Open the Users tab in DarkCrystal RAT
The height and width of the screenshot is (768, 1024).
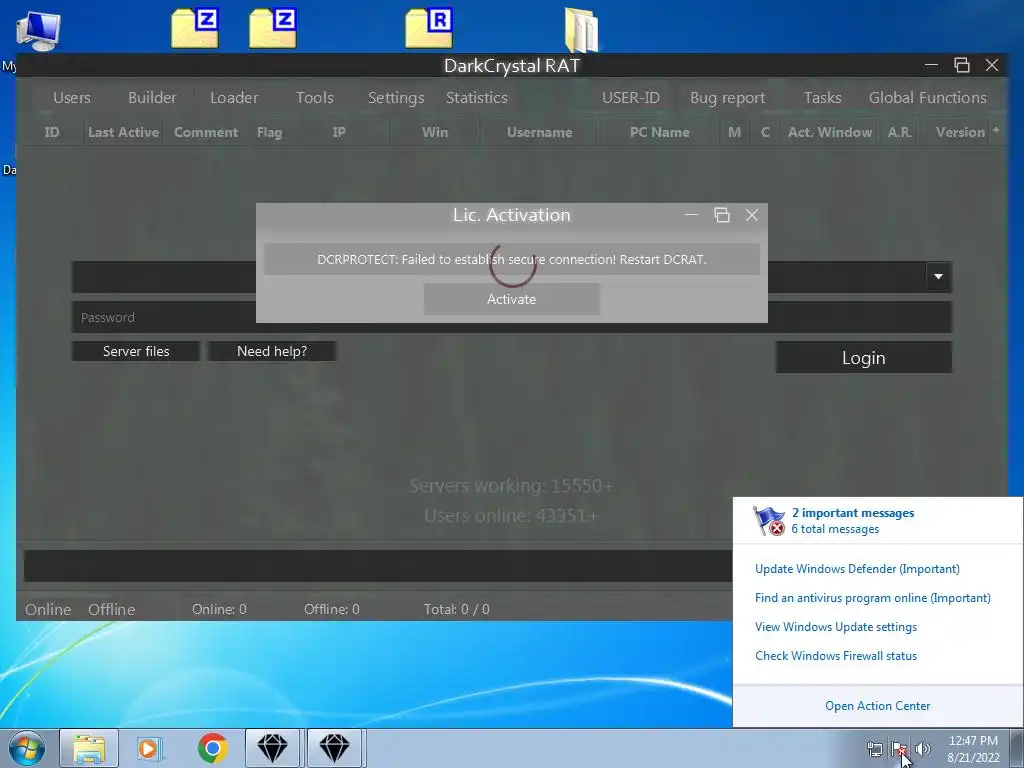click(x=72, y=98)
